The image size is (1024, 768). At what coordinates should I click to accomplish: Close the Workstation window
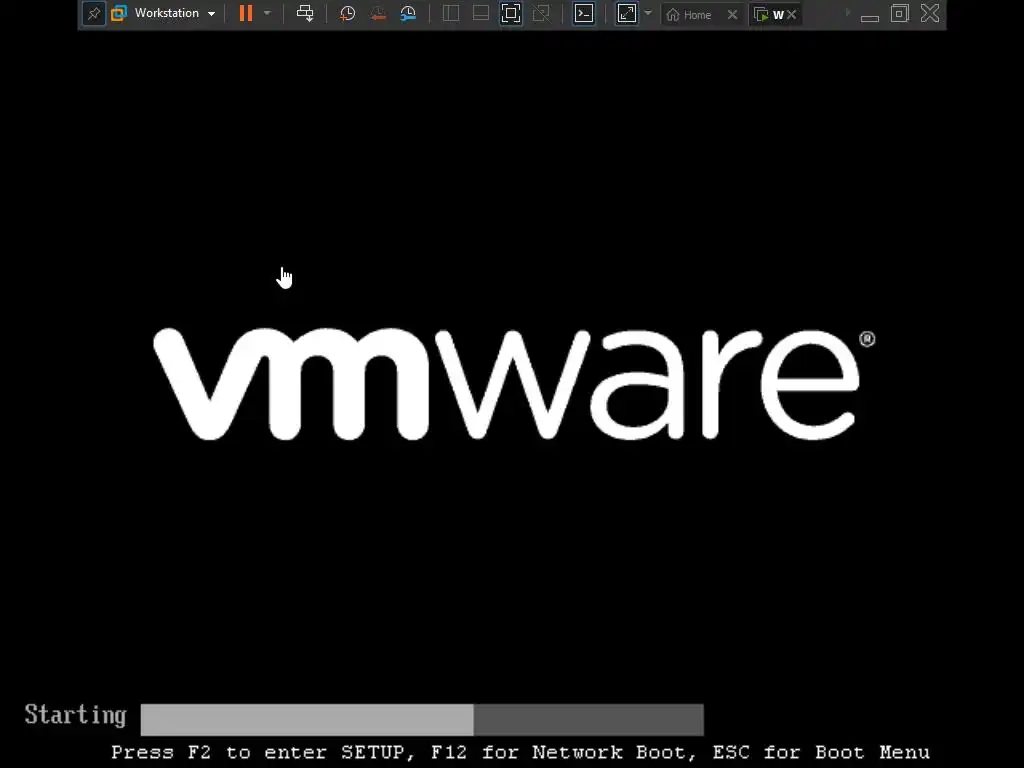tap(930, 13)
